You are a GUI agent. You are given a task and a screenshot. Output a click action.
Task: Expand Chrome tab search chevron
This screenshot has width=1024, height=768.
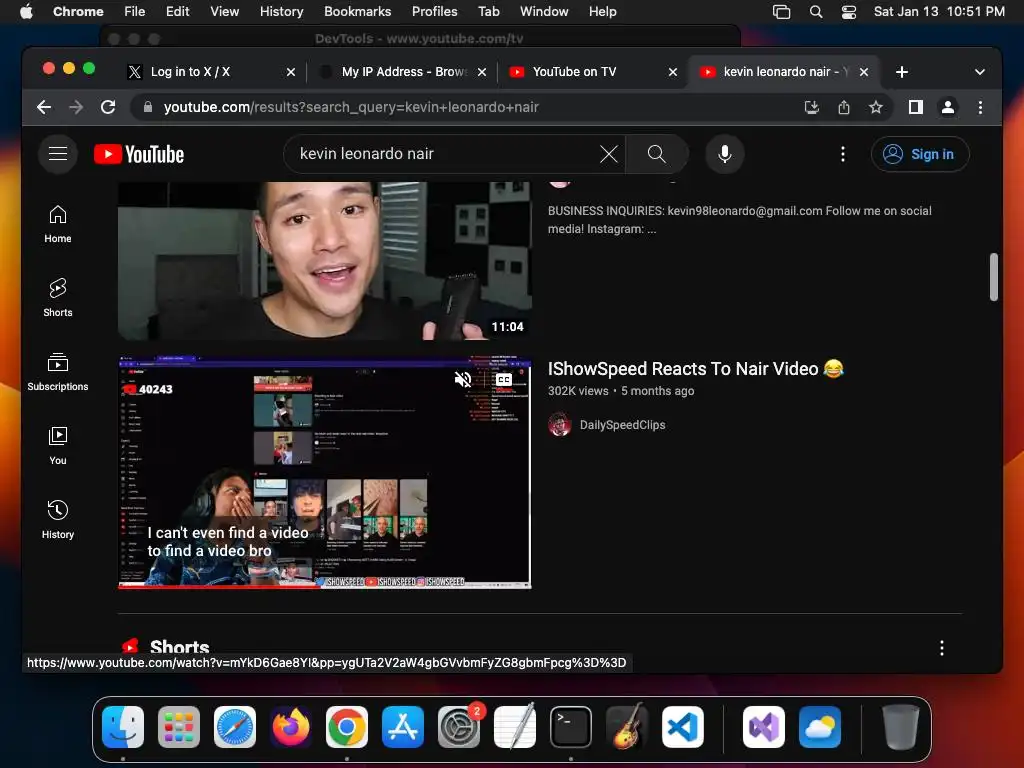tap(979, 72)
